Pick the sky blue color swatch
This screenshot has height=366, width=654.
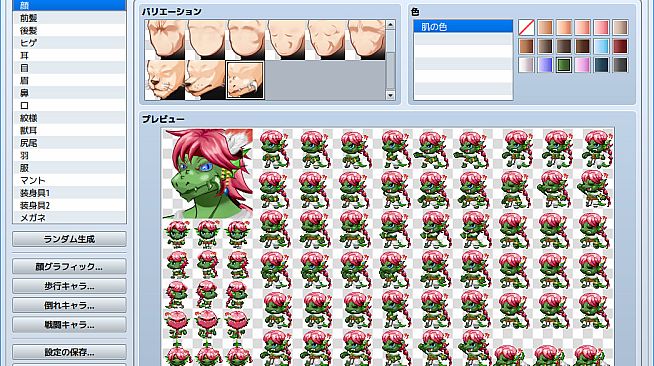click(601, 46)
